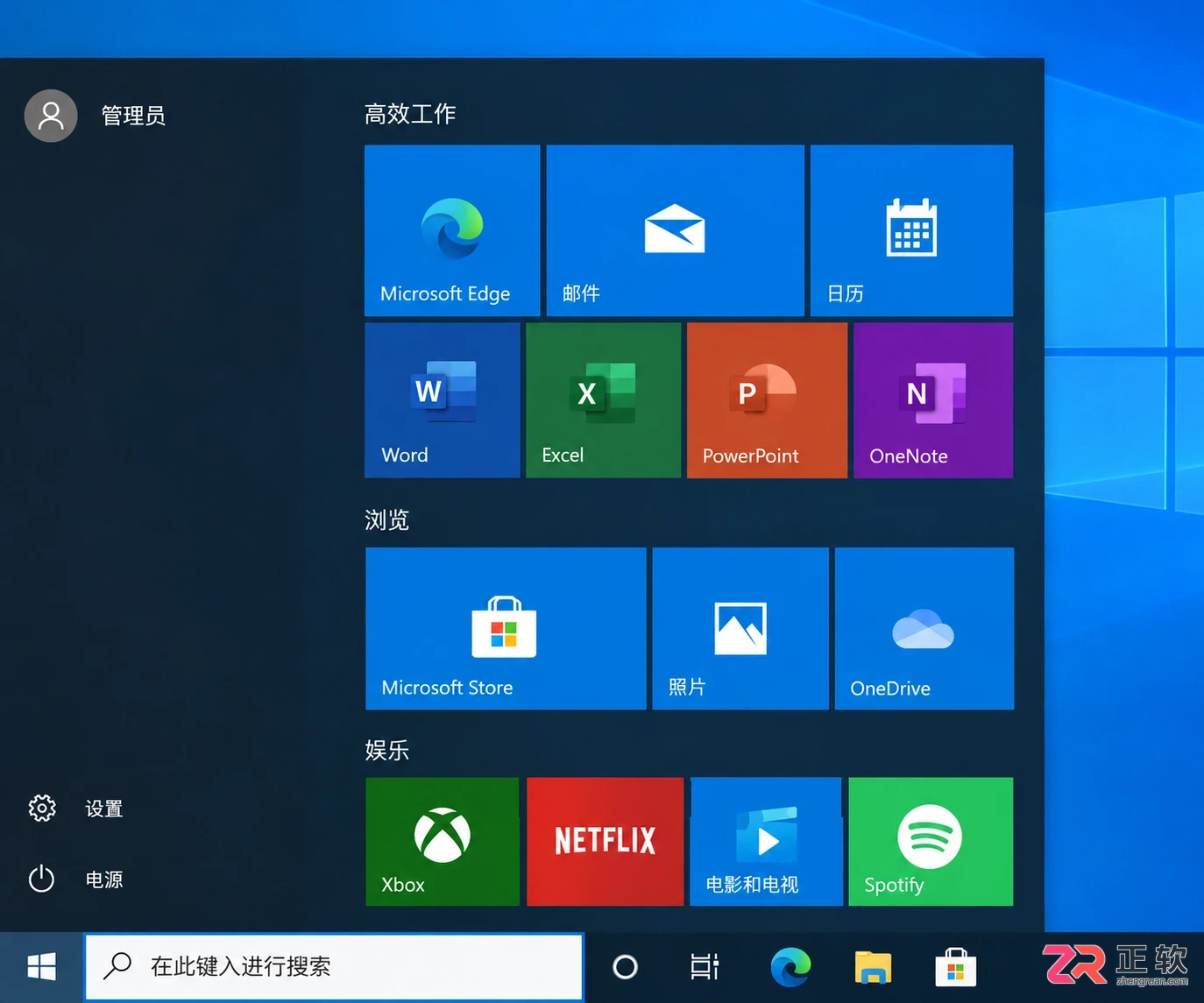This screenshot has width=1204, height=1003.
Task: Open the 管理员 user account menu
Action: (x=96, y=116)
